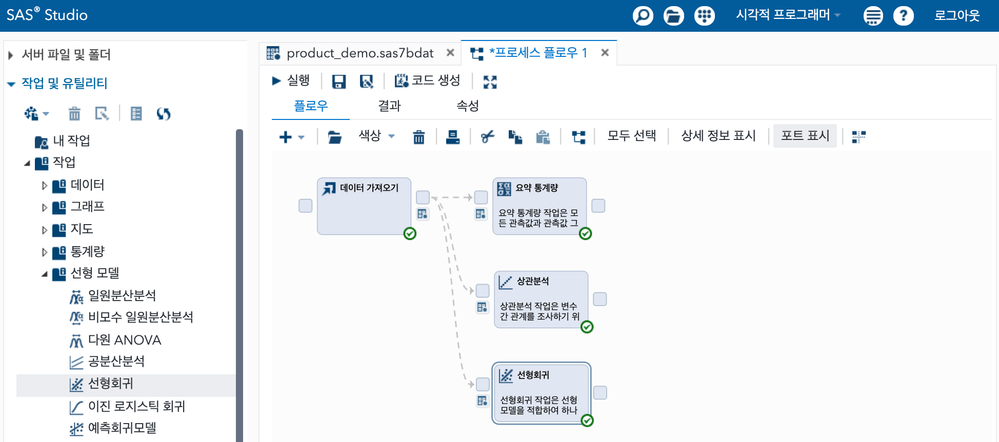
Task: Open the 색상 color dropdown
Action: (x=377, y=136)
